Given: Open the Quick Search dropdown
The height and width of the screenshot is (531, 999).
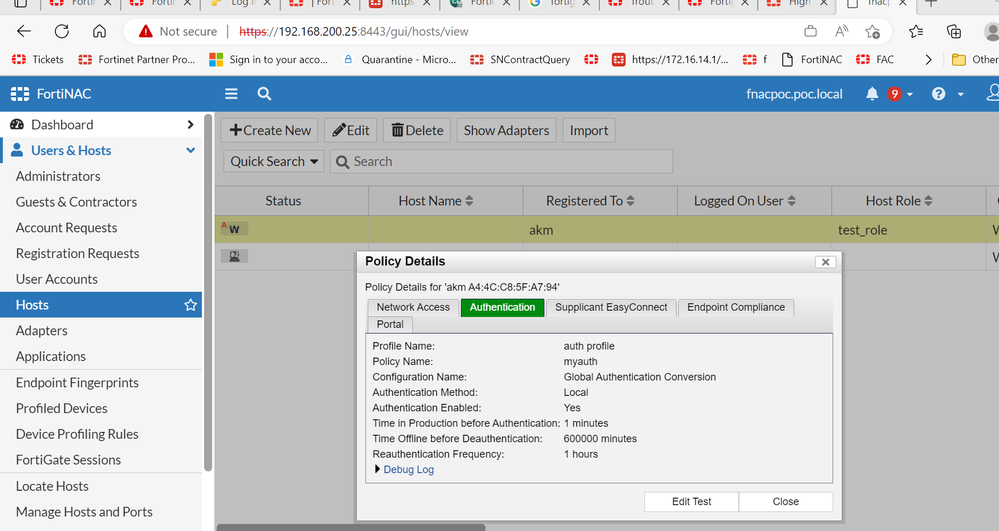Looking at the screenshot, I should click(274, 161).
